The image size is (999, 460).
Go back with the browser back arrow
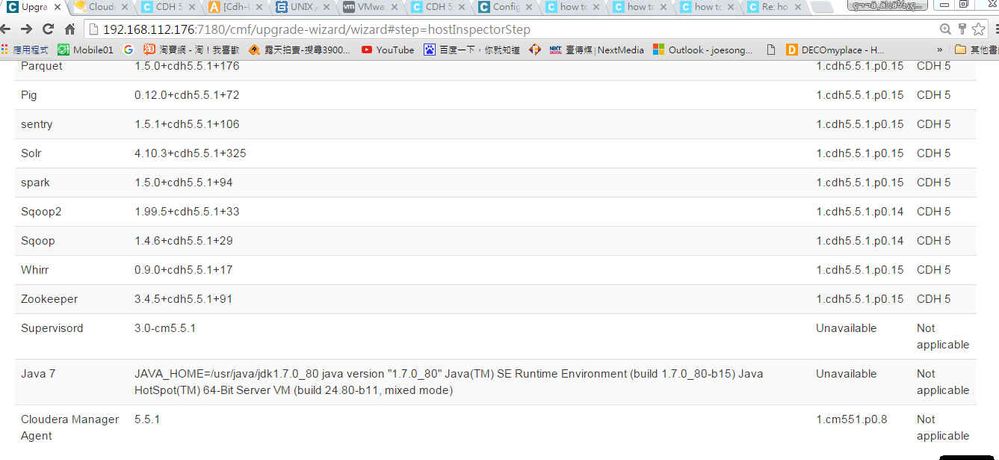[x=6, y=29]
